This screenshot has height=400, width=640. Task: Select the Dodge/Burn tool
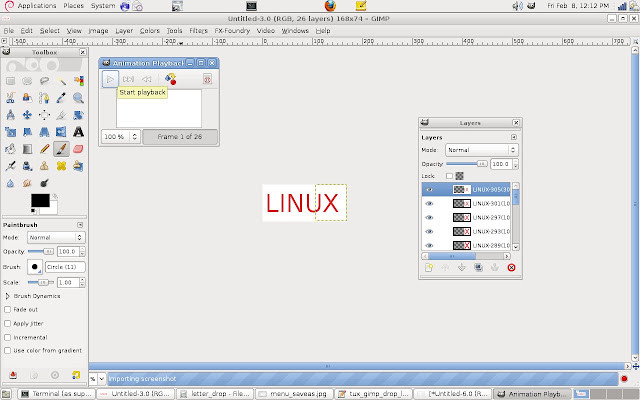coord(44,183)
